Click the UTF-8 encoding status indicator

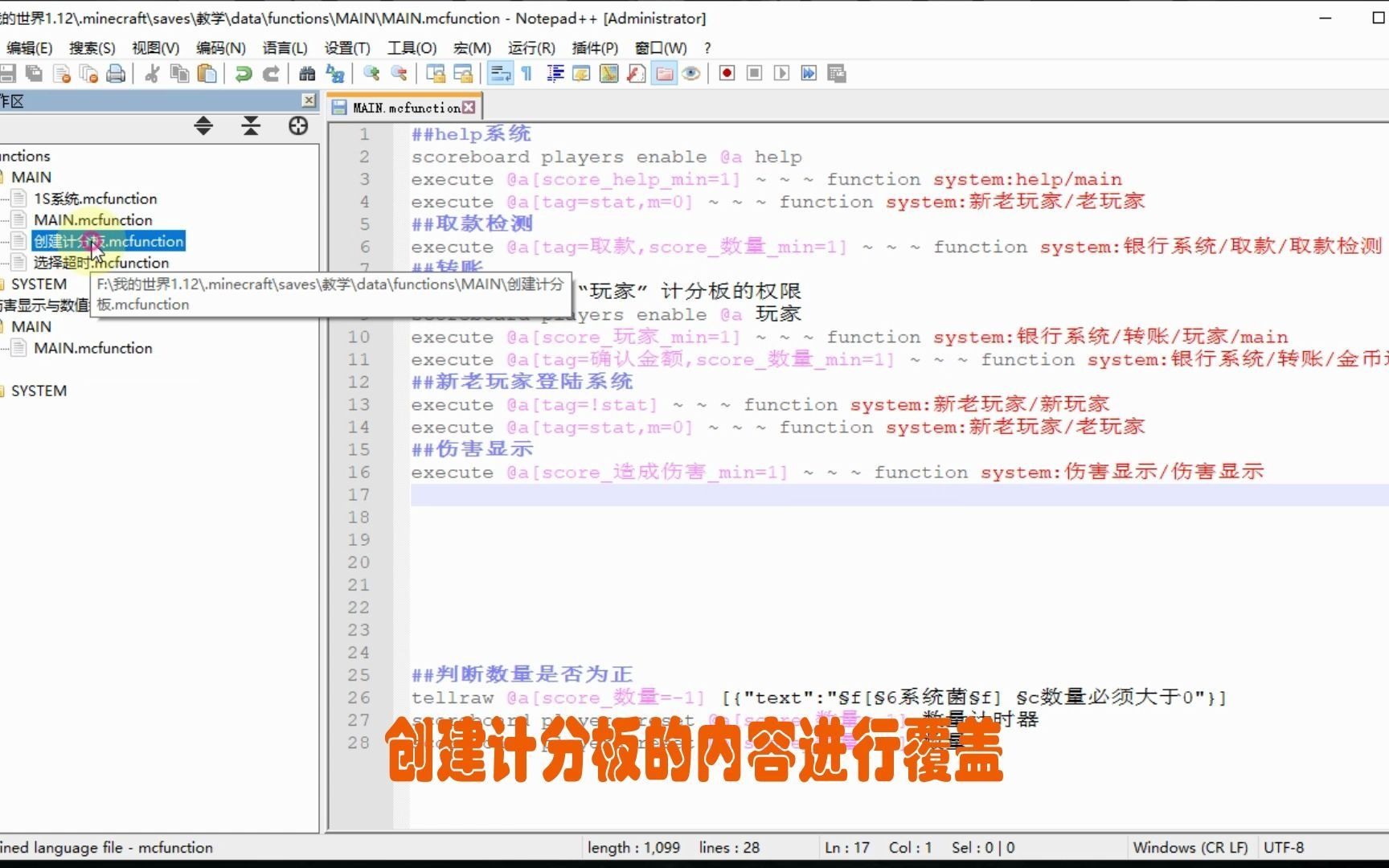(1283, 847)
